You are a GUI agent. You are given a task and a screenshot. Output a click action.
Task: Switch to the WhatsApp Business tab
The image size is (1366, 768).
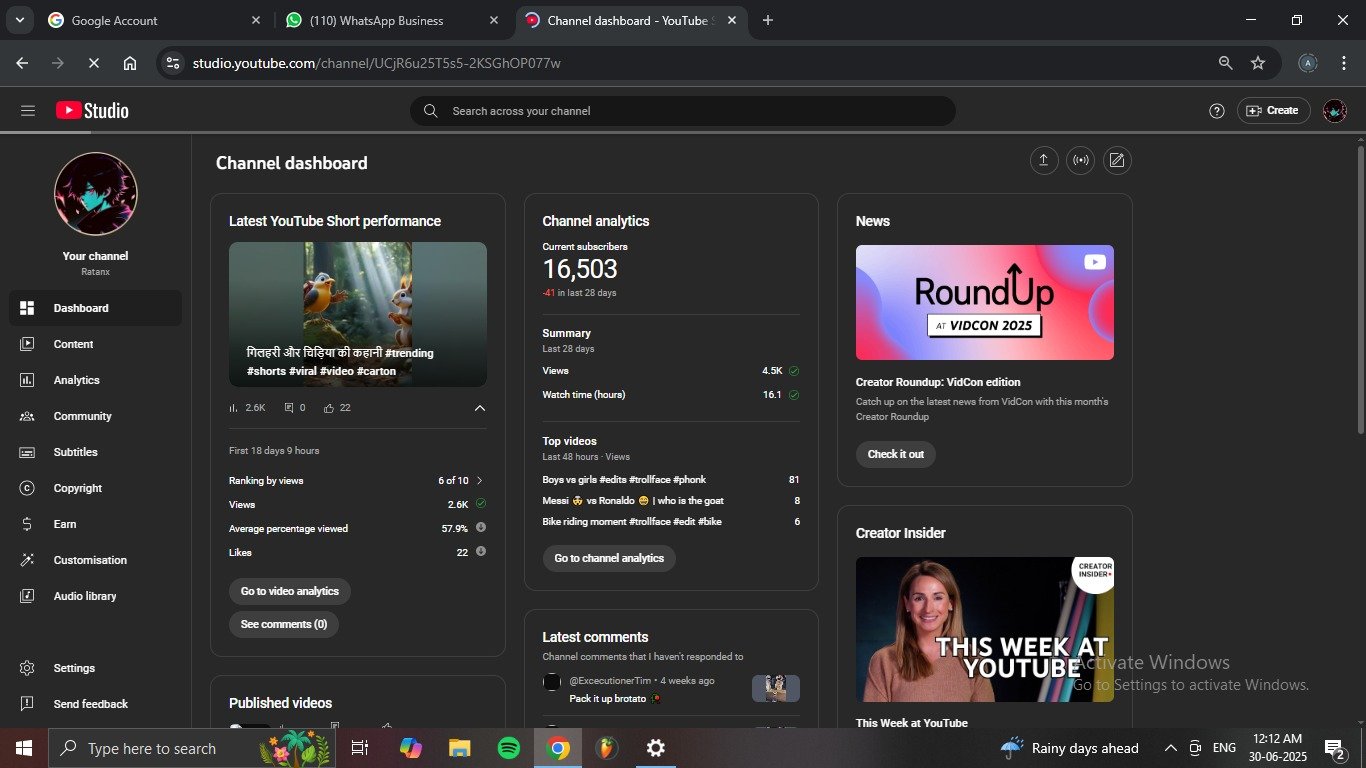point(392,20)
